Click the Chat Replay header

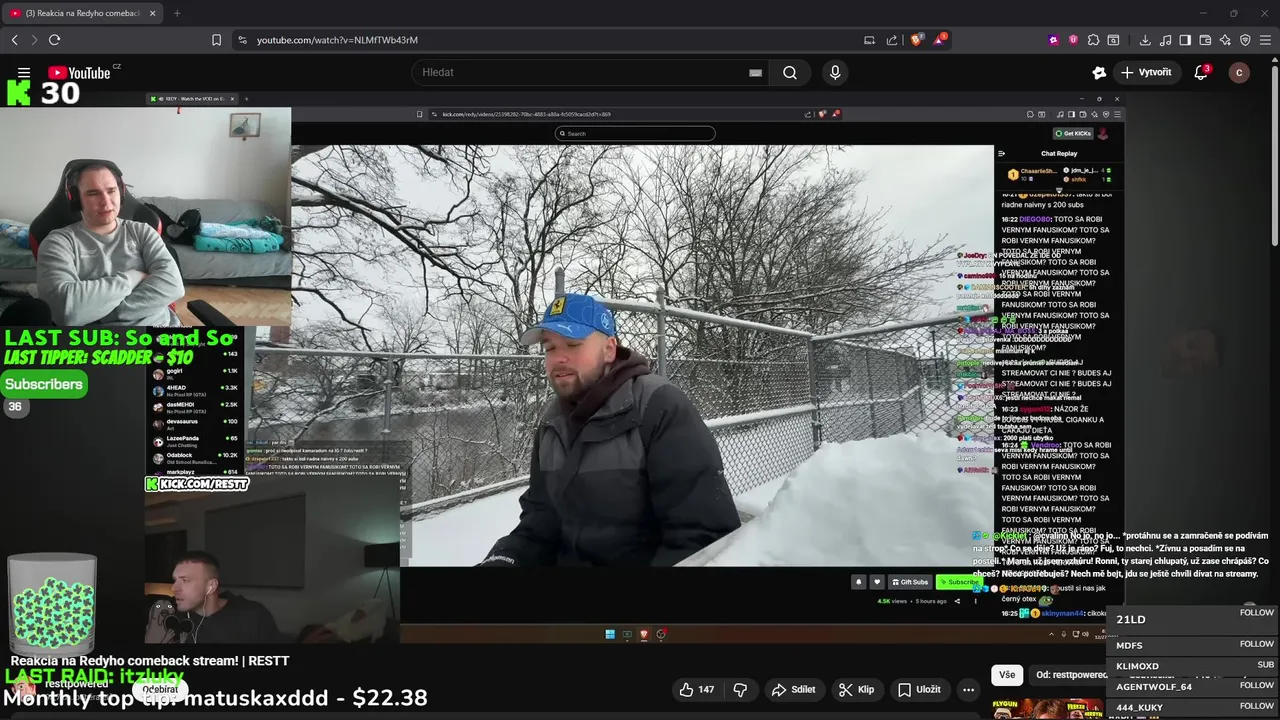pyautogui.click(x=1059, y=153)
